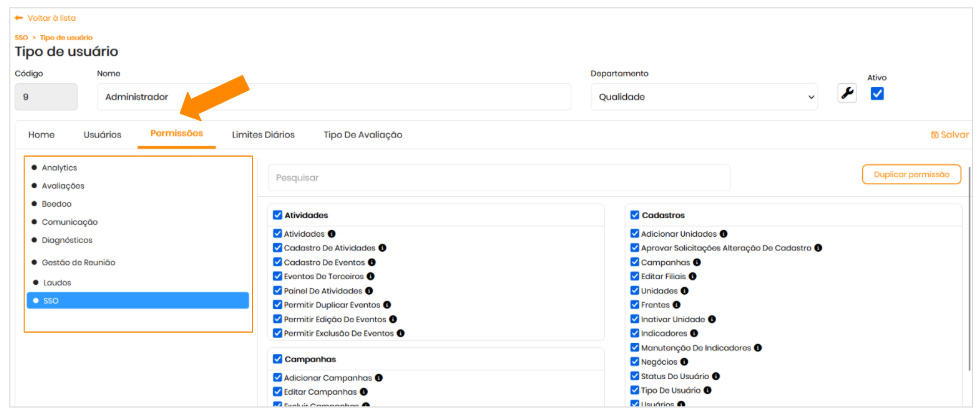This screenshot has height=420, width=980.
Task: Click info icon next to Cadastro De Atividades
Action: click(382, 248)
